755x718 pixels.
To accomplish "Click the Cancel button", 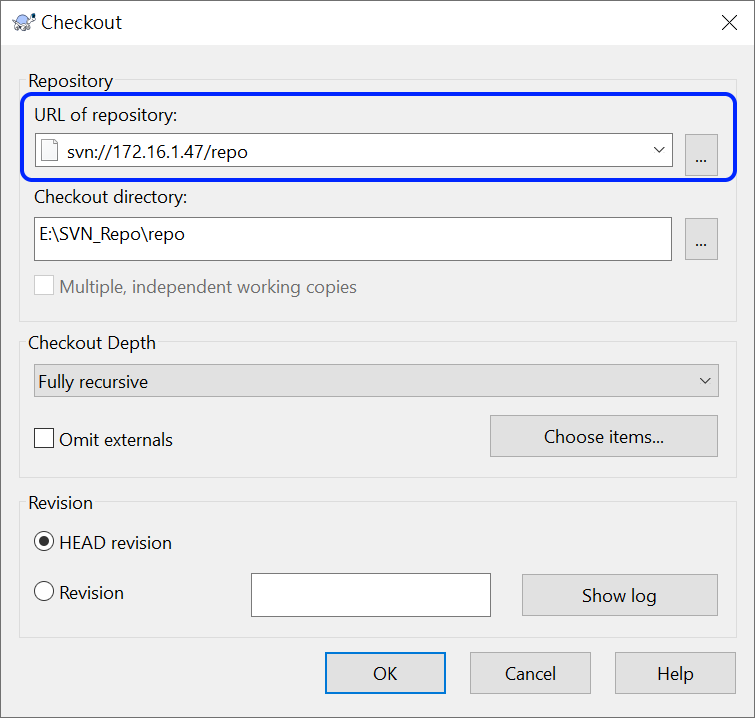I will pyautogui.click(x=530, y=673).
